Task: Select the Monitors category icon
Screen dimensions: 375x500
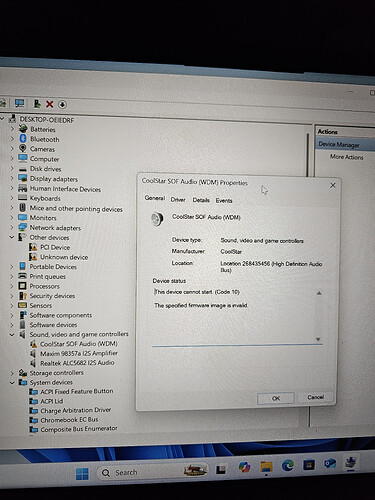Action: point(23,217)
